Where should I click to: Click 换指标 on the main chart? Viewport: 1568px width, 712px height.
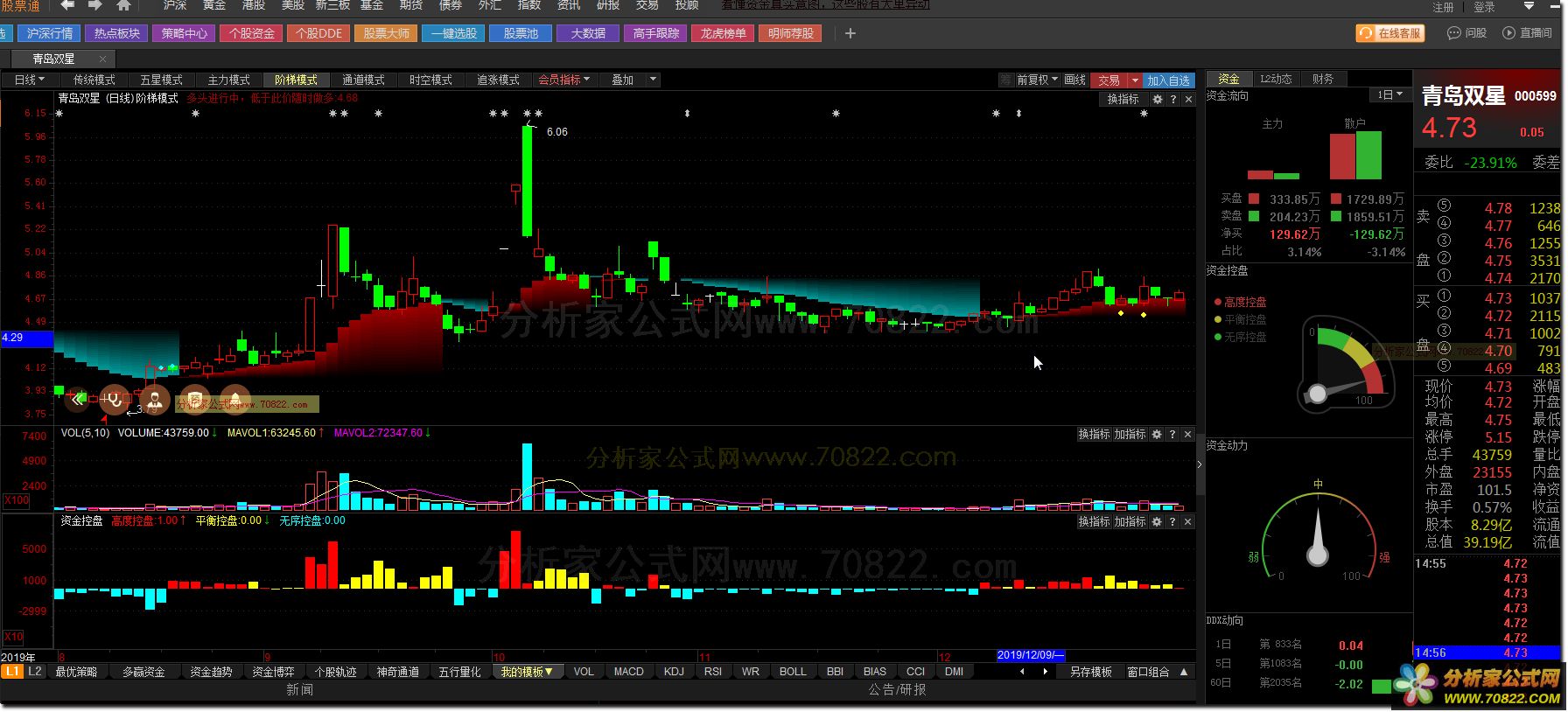[x=1123, y=100]
